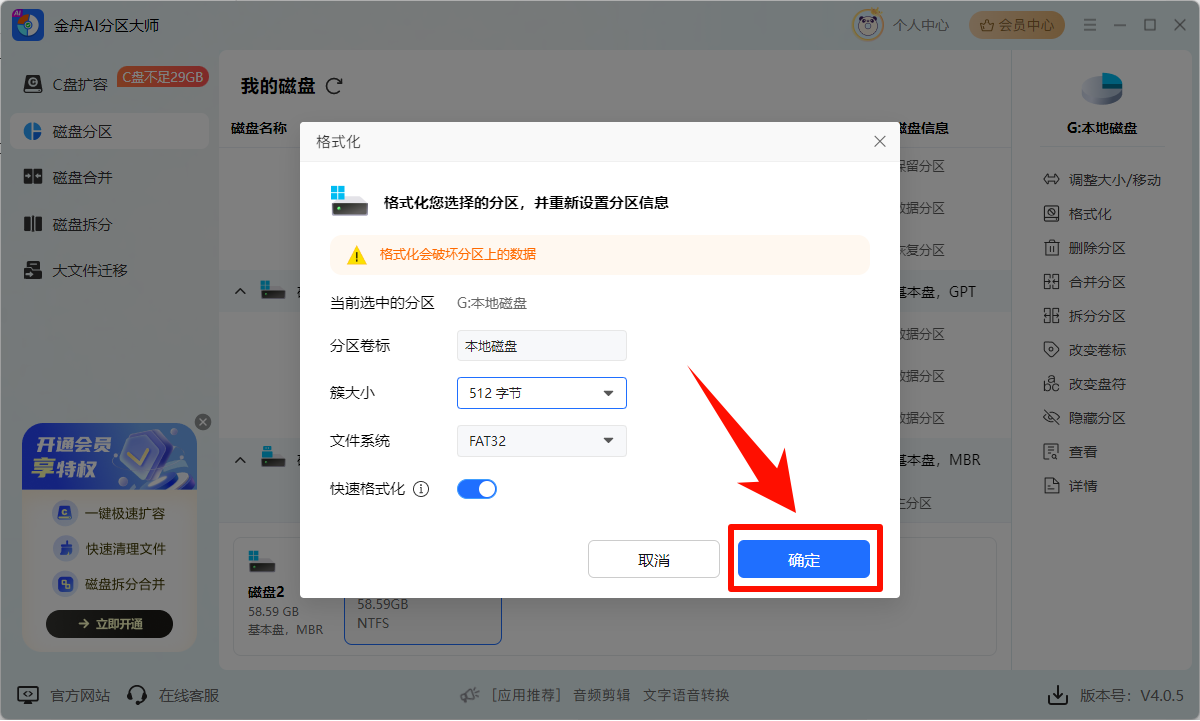Expand the 文件系统 dropdown showing FAT32
This screenshot has height=721, width=1200.
coord(541,441)
